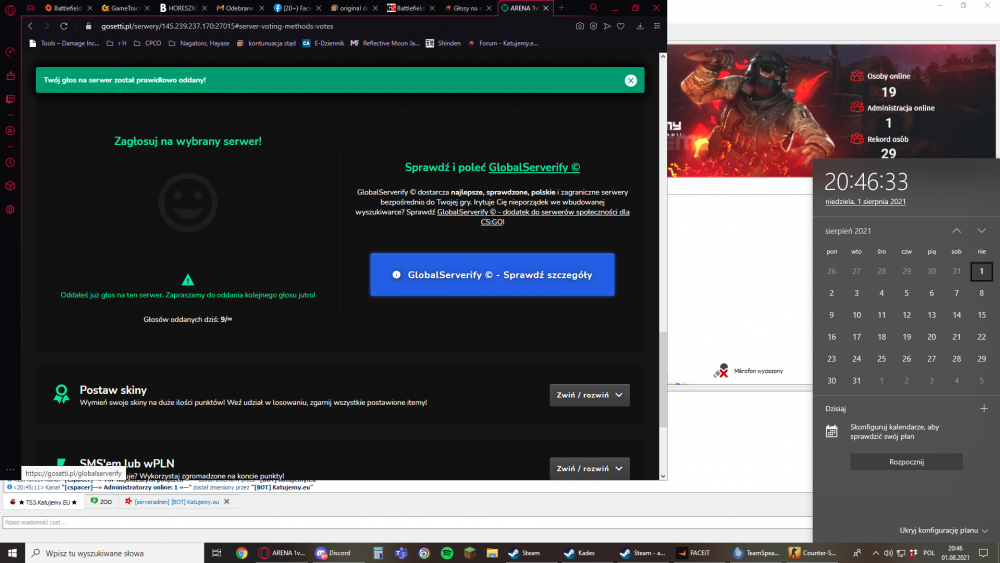Viewport: 1000px width, 563px height.
Task: Open Google Chrome from the taskbar
Action: [x=242, y=553]
